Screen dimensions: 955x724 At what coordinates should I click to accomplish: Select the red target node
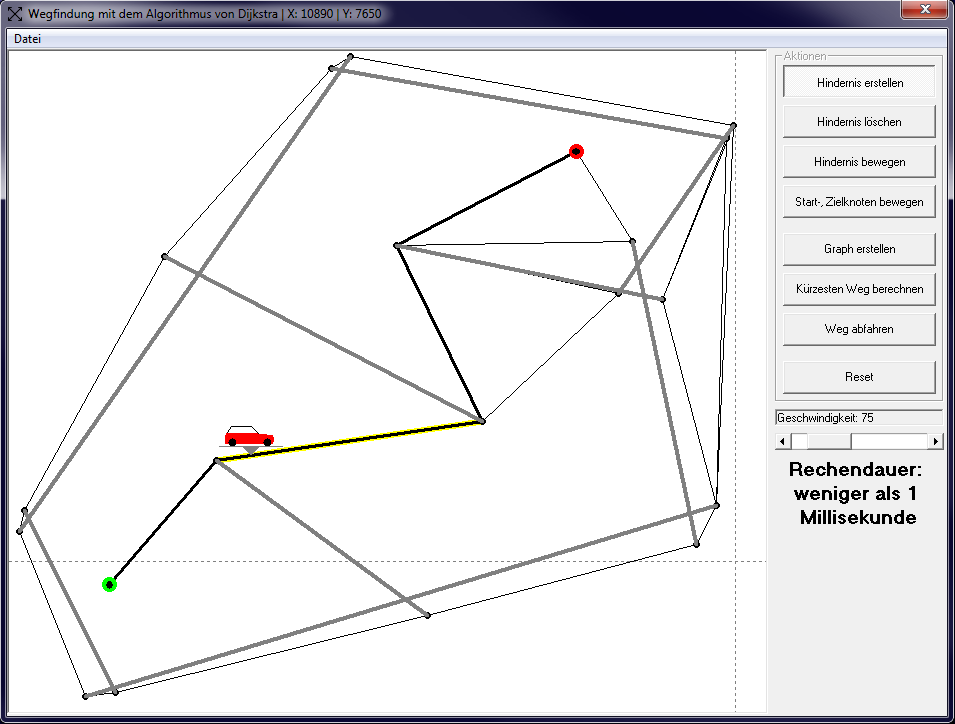tap(576, 151)
